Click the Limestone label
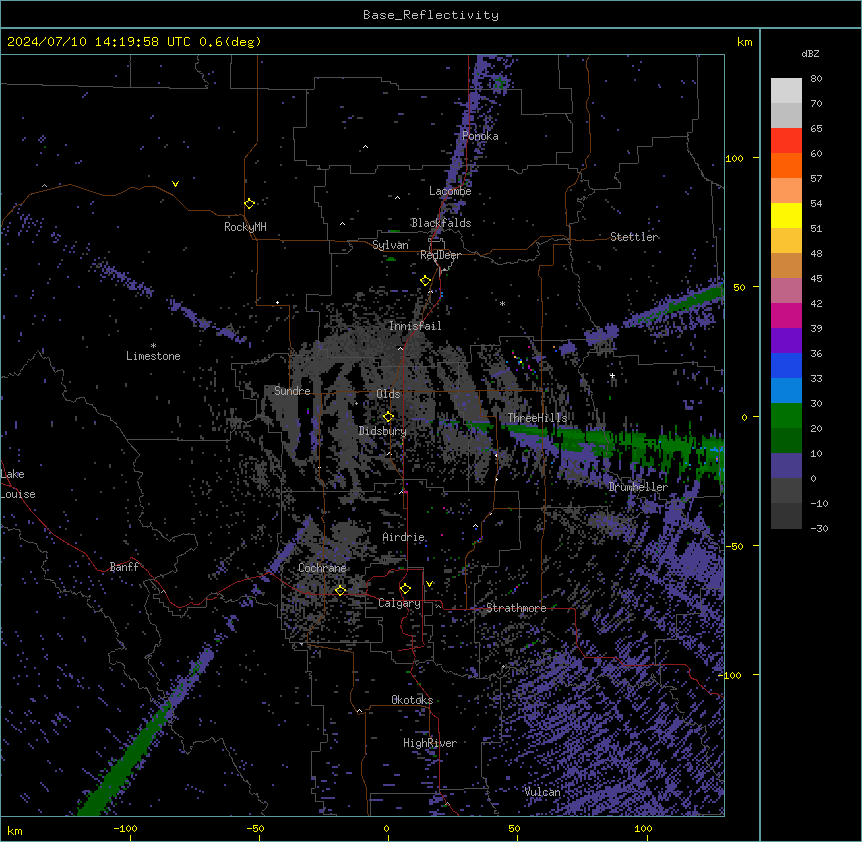Image resolution: width=862 pixels, height=842 pixels. (153, 356)
